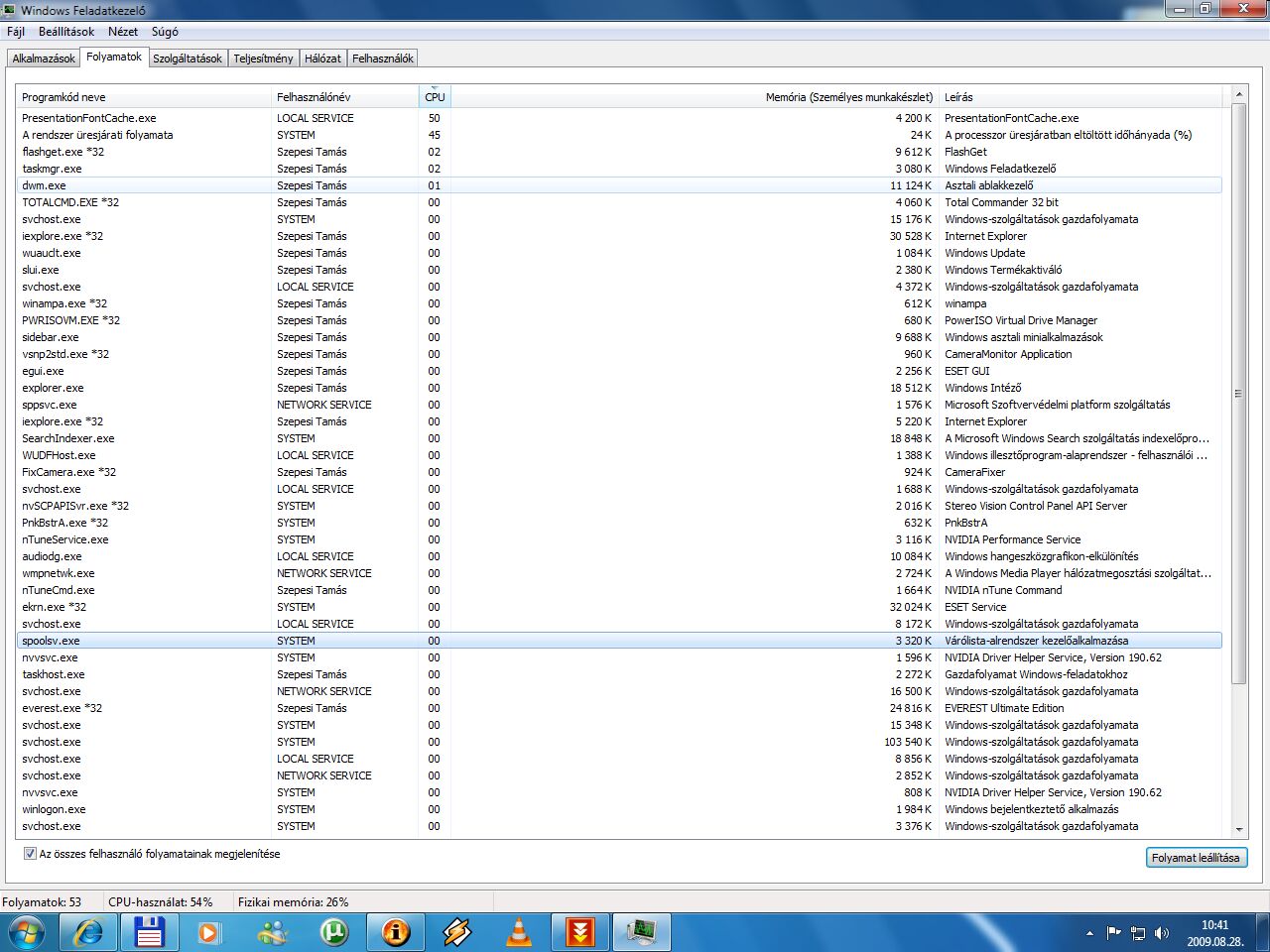Open the uTorrent taskbar icon

[334, 933]
